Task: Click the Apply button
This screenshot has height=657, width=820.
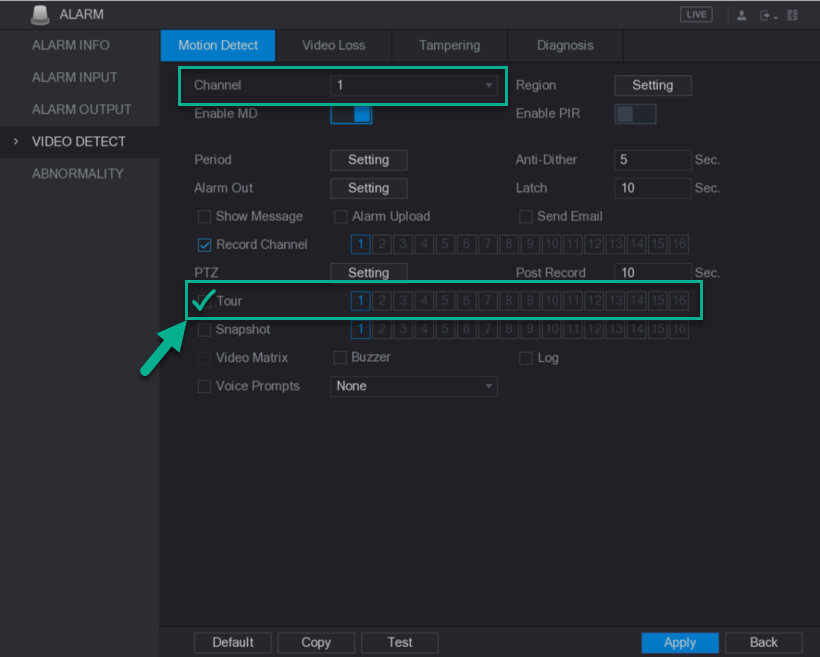Action: (x=680, y=642)
